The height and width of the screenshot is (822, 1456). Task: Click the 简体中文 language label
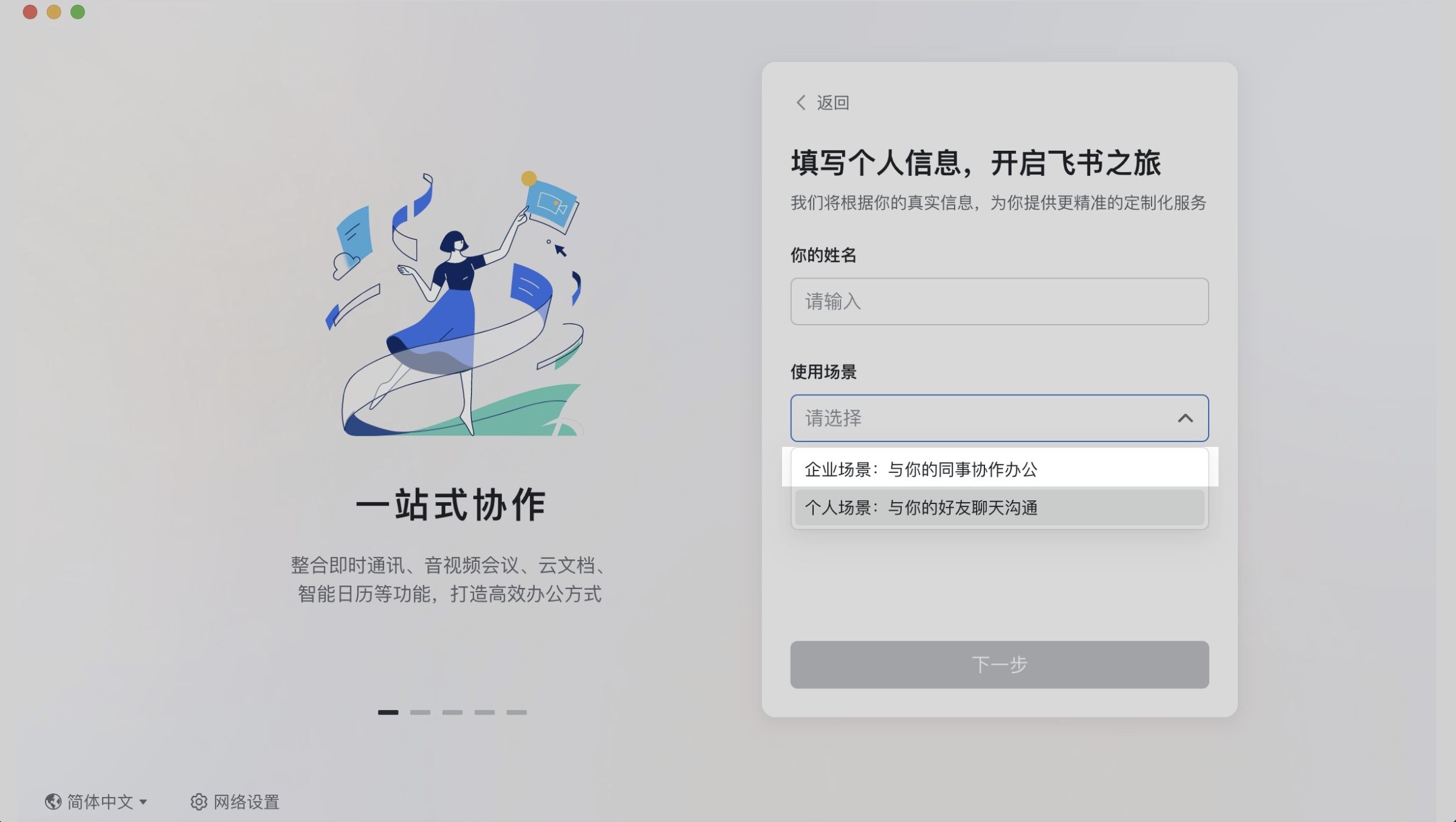(100, 802)
